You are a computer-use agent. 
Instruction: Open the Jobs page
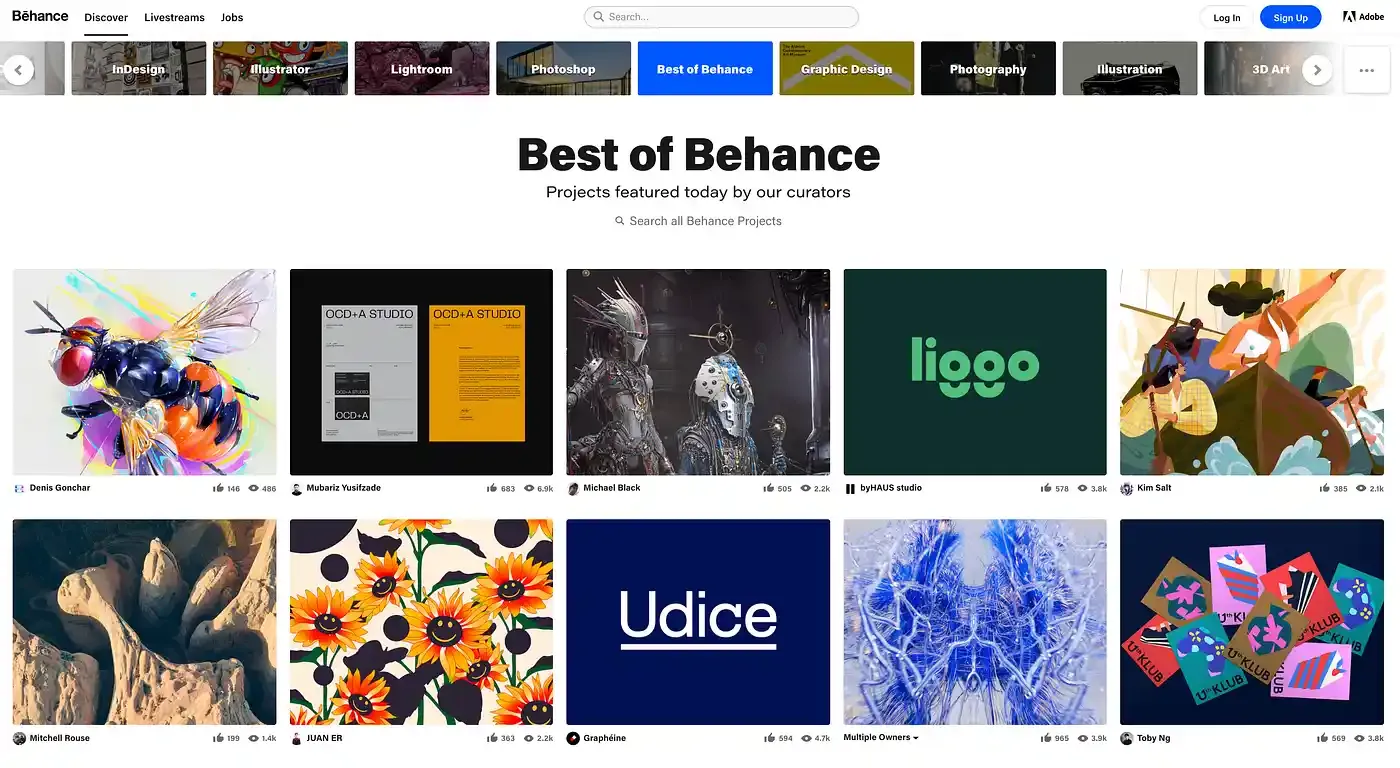(x=232, y=18)
